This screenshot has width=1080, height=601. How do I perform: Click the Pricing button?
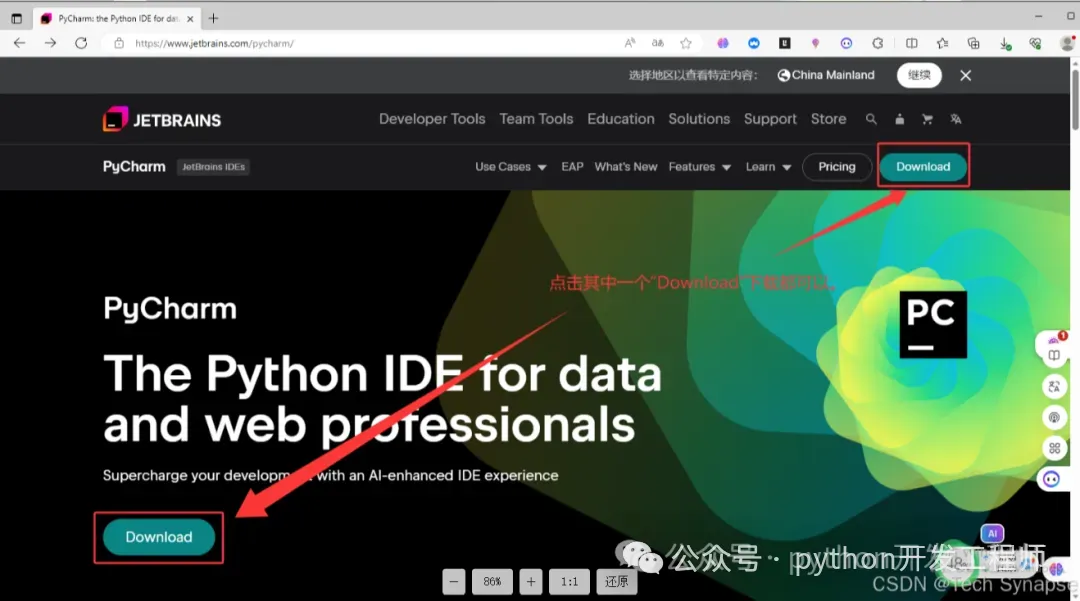tap(837, 167)
